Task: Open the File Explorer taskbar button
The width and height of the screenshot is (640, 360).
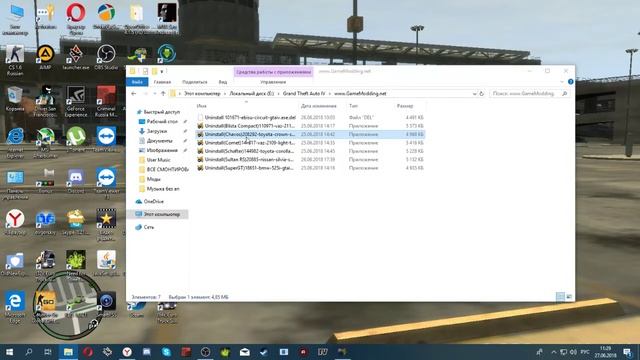Action: coord(68,352)
